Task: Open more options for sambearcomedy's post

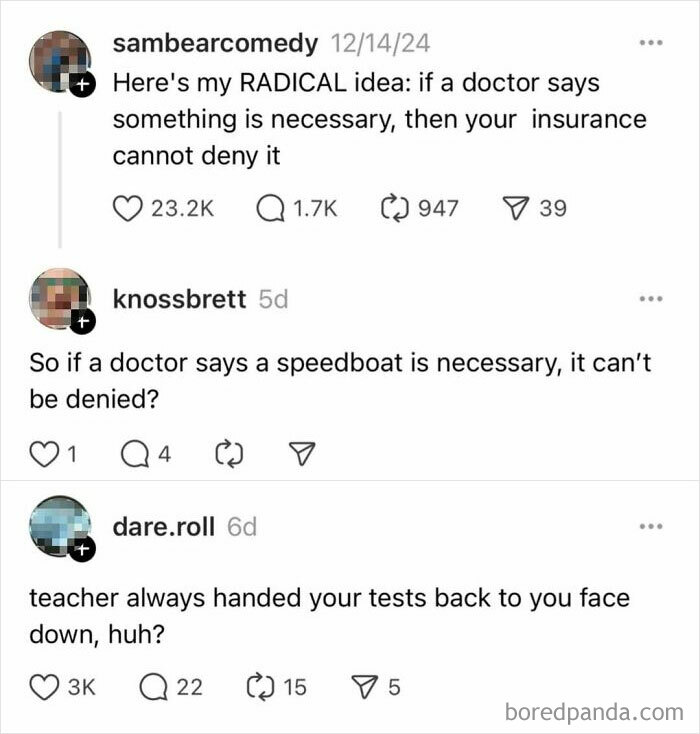Action: [652, 43]
